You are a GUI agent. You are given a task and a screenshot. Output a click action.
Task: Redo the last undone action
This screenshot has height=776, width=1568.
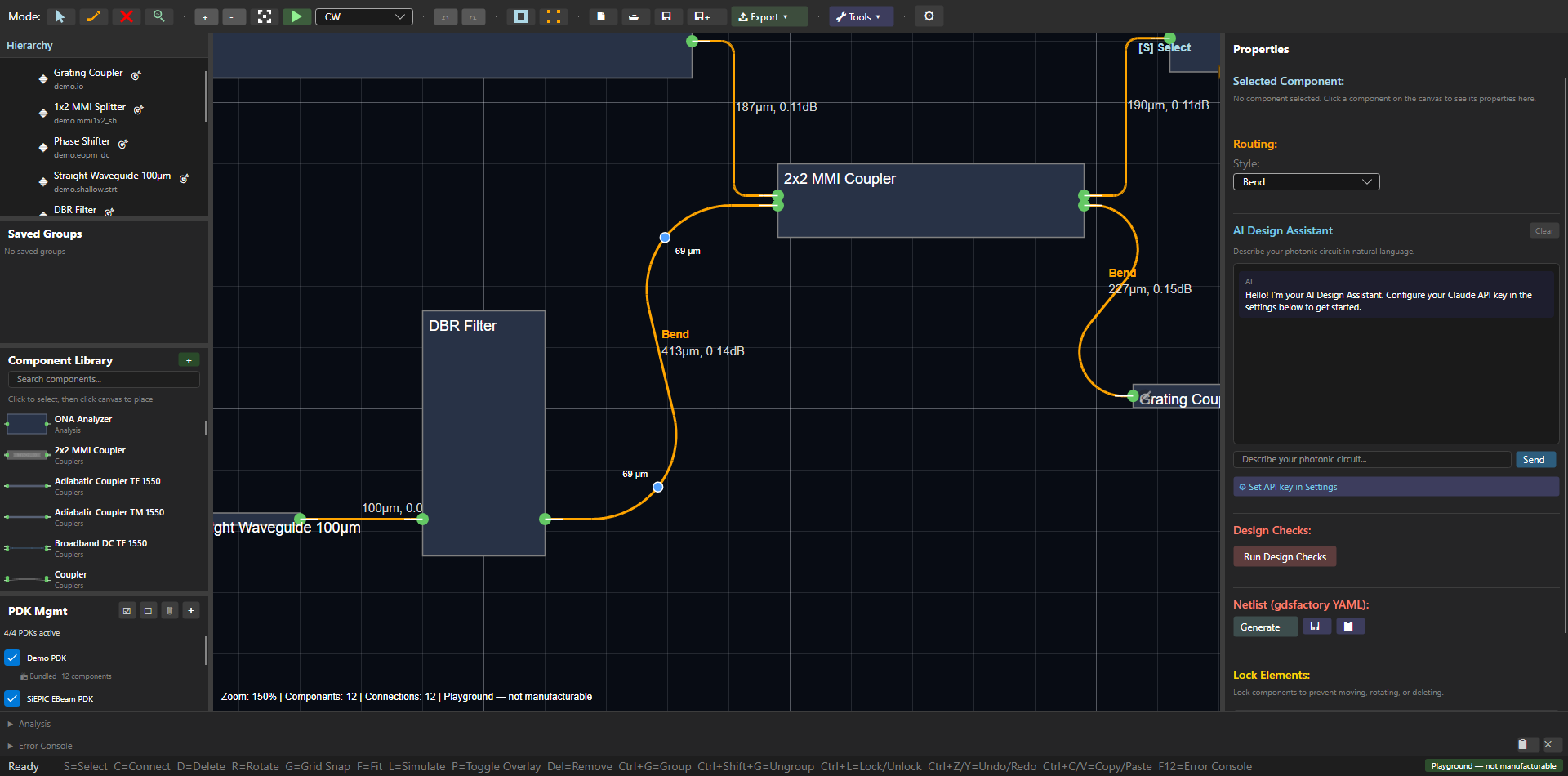[473, 16]
